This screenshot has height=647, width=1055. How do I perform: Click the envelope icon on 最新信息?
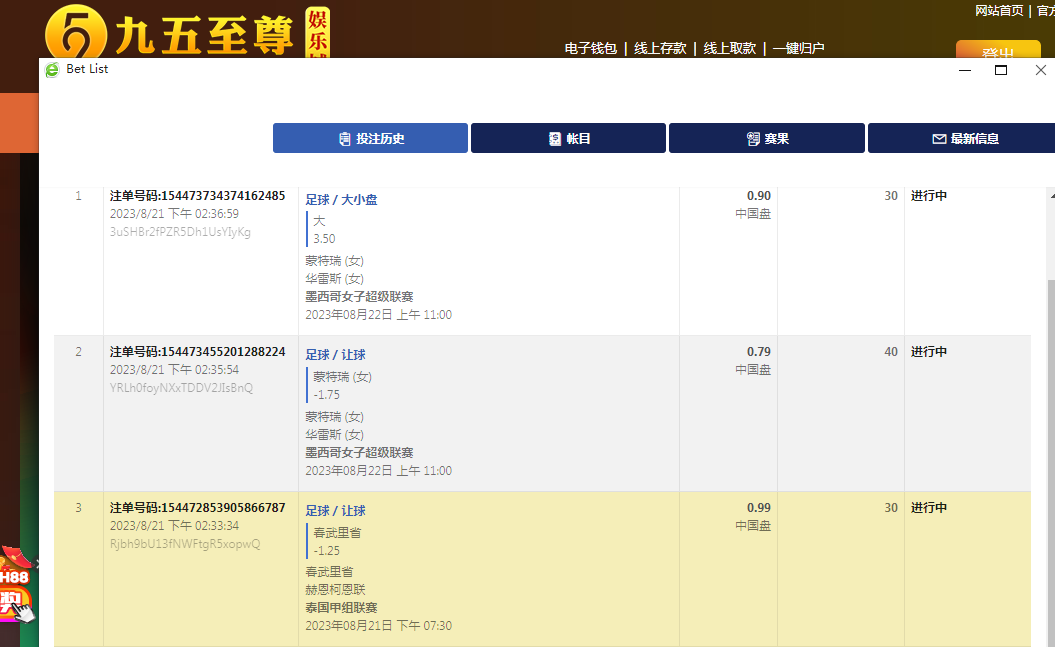tap(939, 139)
